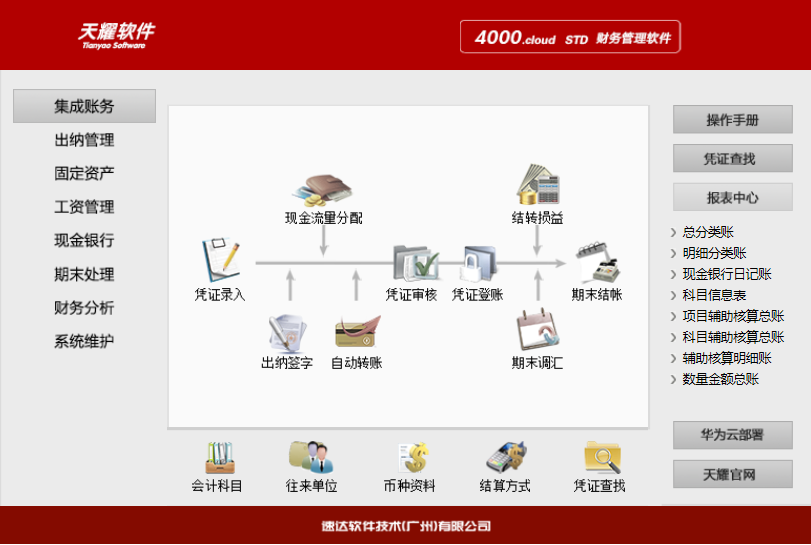Click the 凭证登账 posting lock icon
The image size is (811, 545).
point(478,264)
